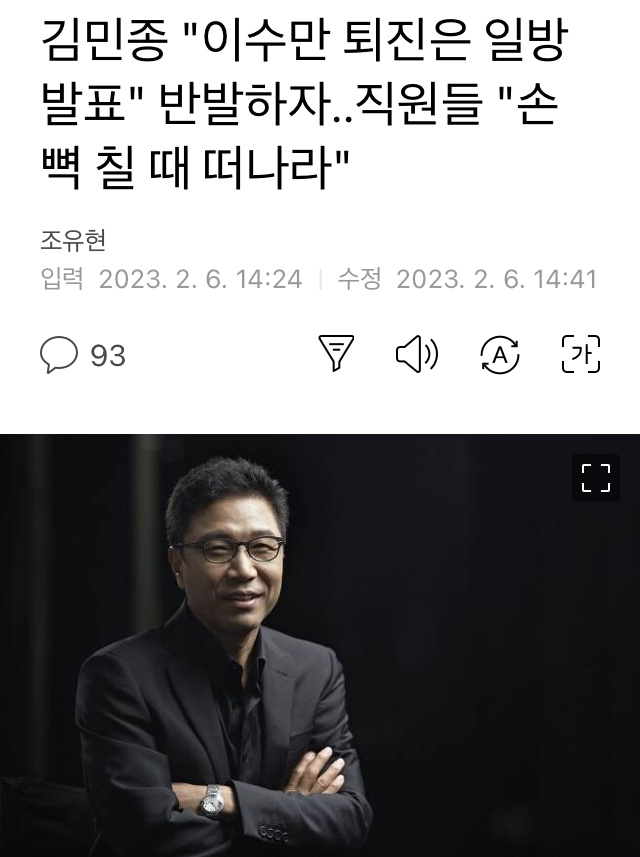Screen dimensions: 640x857
Task: Tap the article summary funnel icon
Action: pos(336,354)
